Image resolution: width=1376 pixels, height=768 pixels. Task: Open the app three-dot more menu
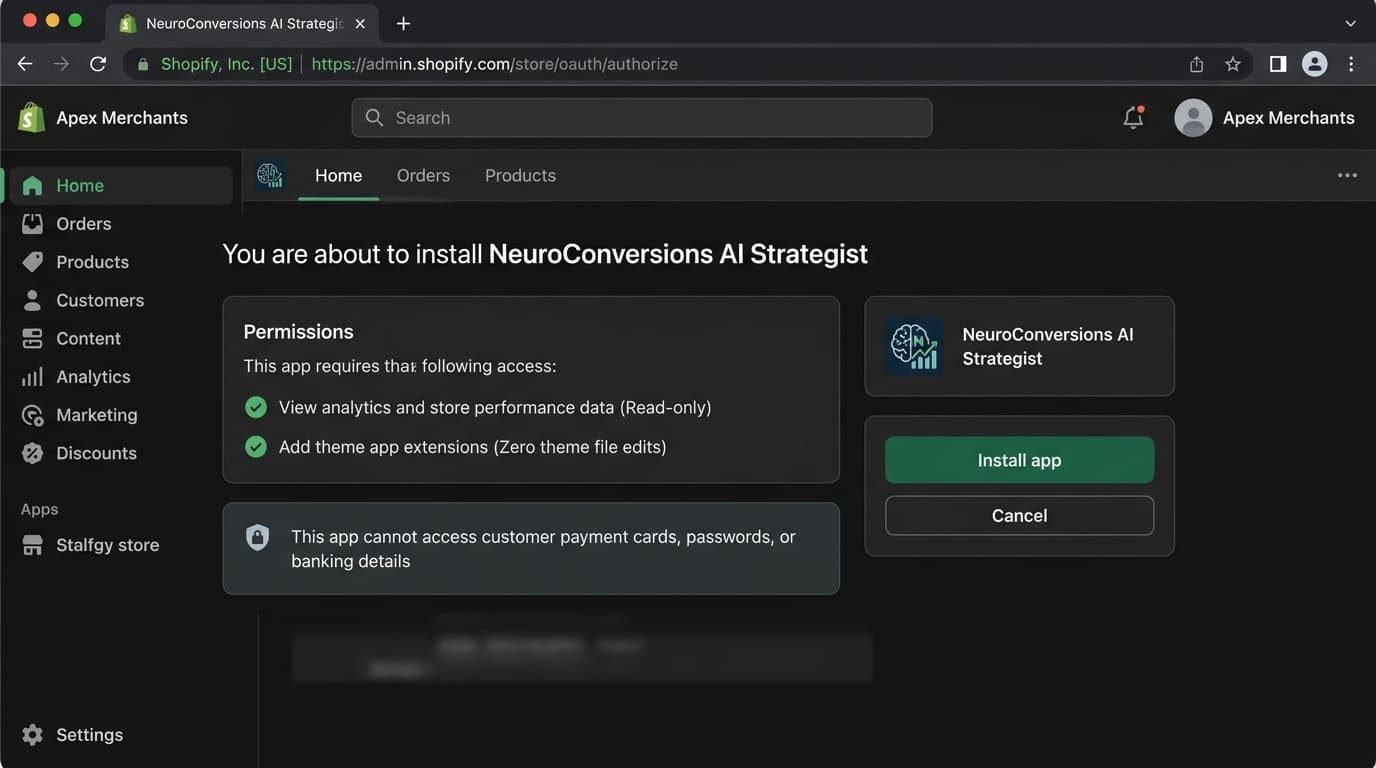click(x=1347, y=175)
